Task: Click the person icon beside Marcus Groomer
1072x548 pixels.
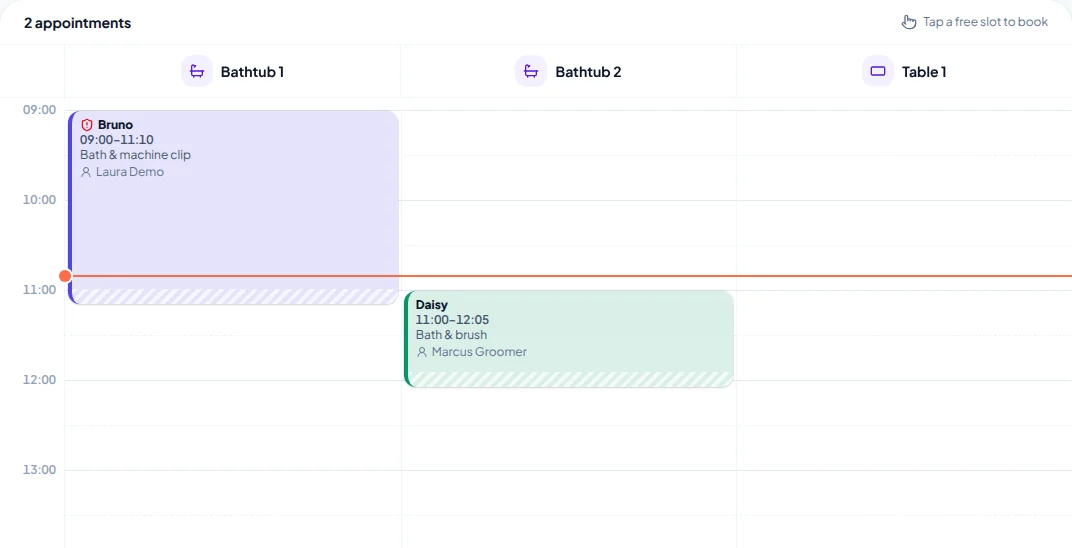Action: [x=422, y=353]
